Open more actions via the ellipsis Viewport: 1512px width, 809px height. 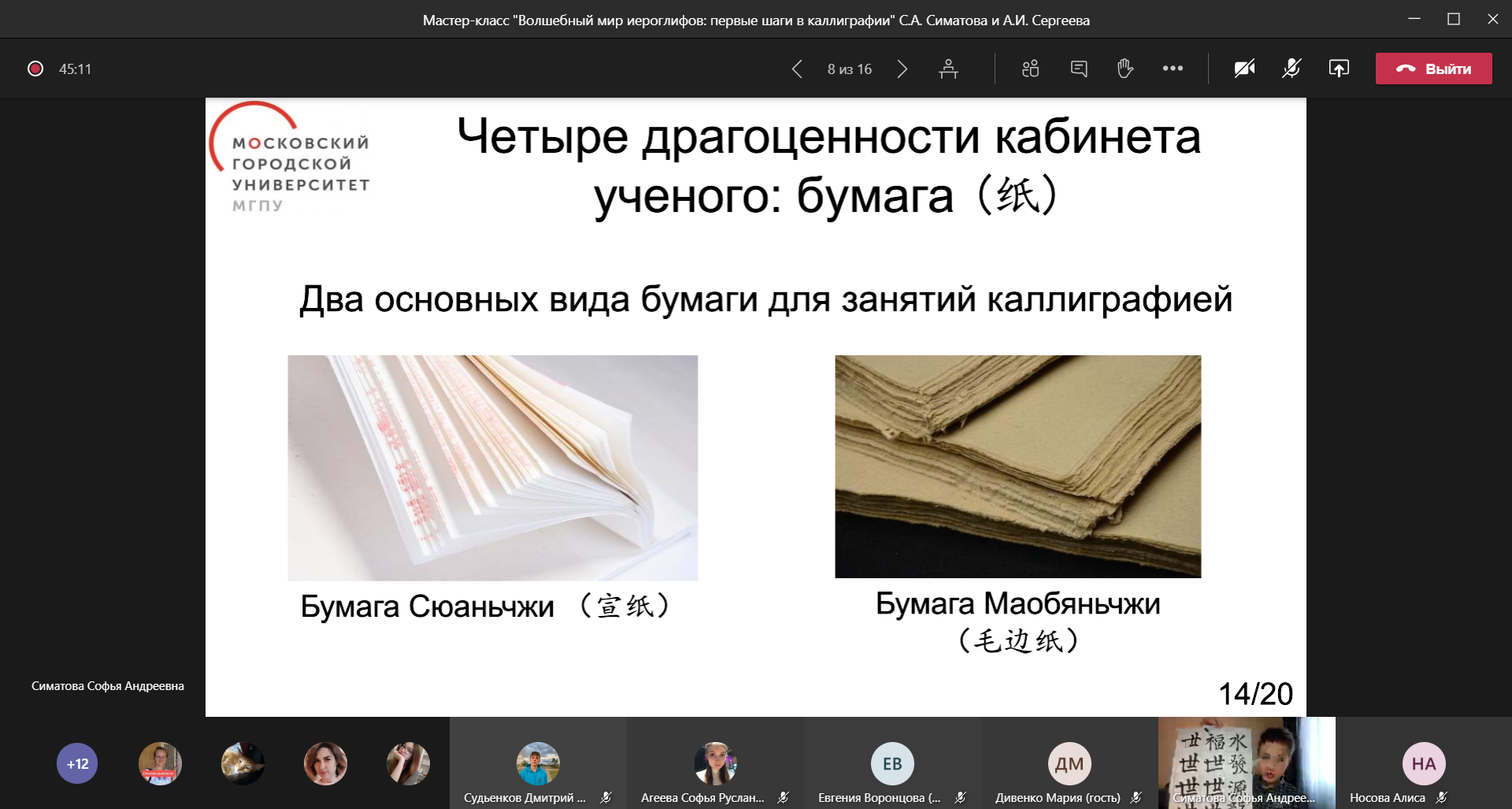[x=1173, y=69]
